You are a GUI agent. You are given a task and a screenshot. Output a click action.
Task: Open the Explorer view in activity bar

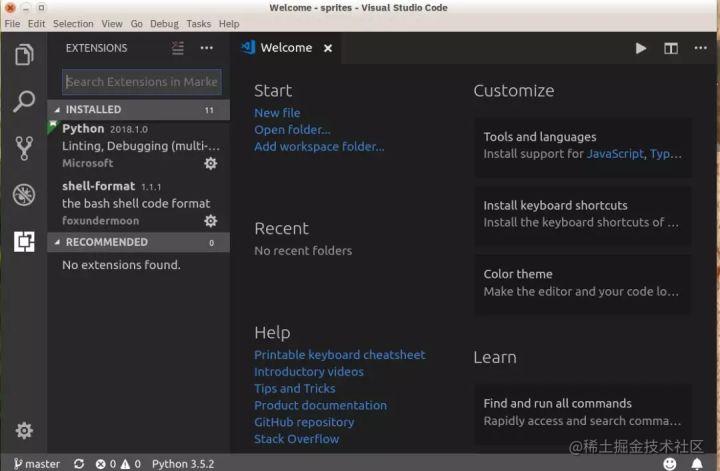click(x=24, y=55)
